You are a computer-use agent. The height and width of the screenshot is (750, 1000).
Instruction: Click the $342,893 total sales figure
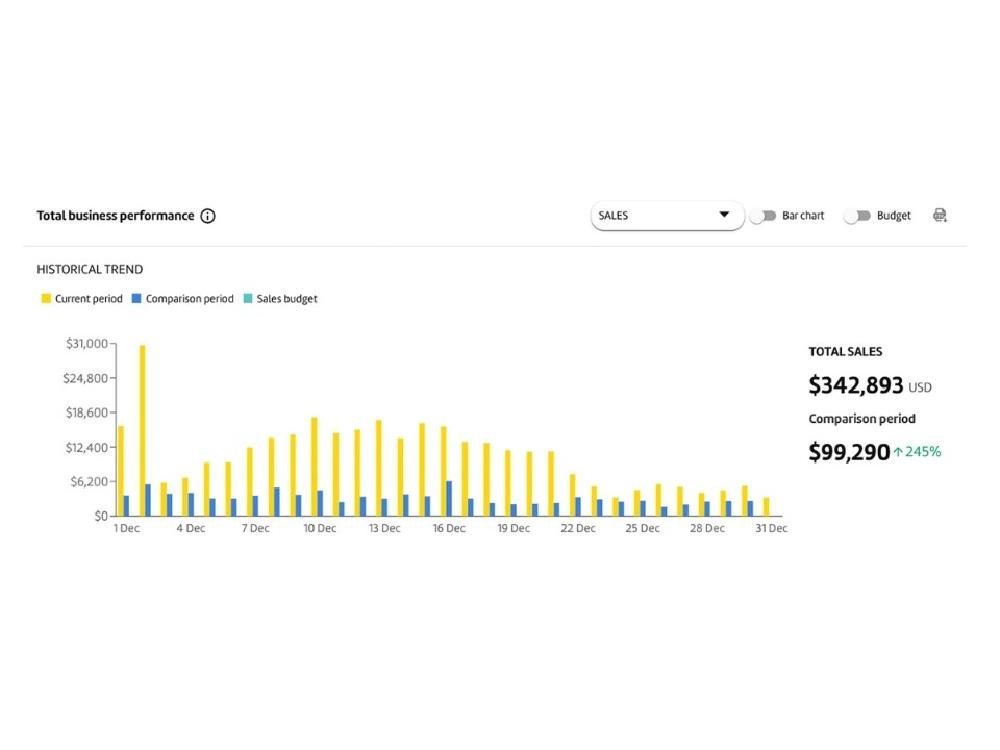tap(855, 385)
